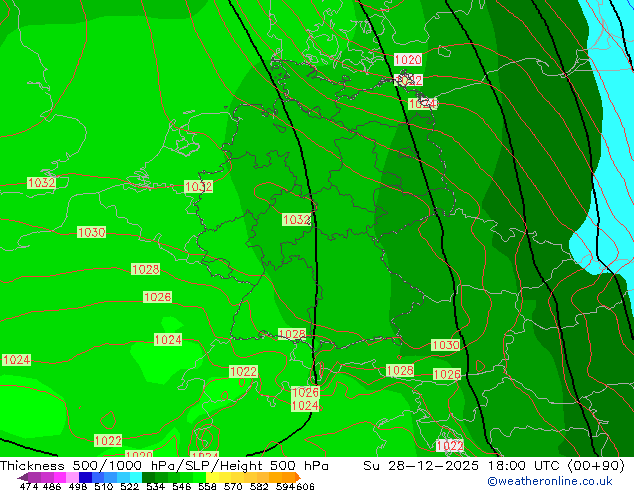Image resolution: width=634 pixels, height=490 pixels.
Task: Click the 534 value on the thickness legend
Action: [156, 486]
